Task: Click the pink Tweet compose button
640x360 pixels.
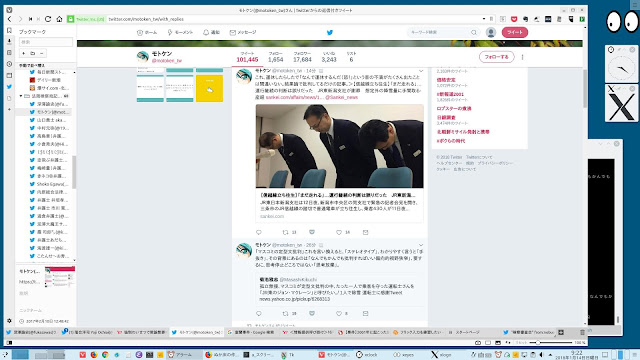Action: 515,32
